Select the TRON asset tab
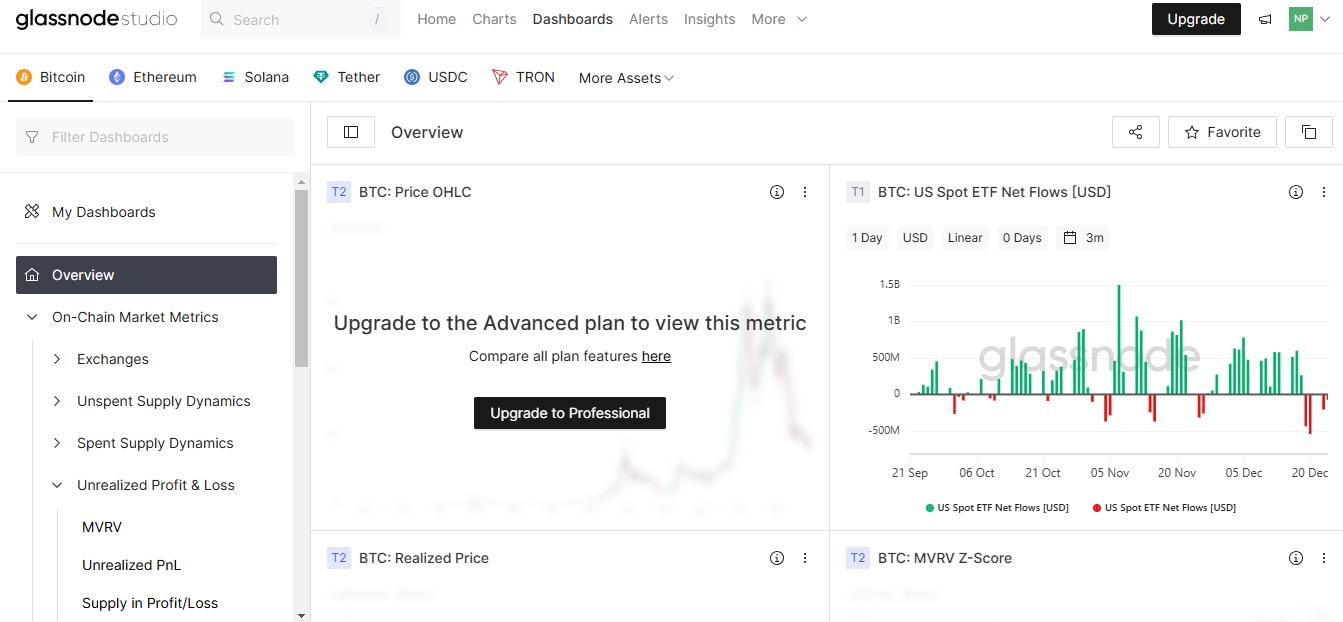This screenshot has height=622, width=1343. (x=524, y=77)
